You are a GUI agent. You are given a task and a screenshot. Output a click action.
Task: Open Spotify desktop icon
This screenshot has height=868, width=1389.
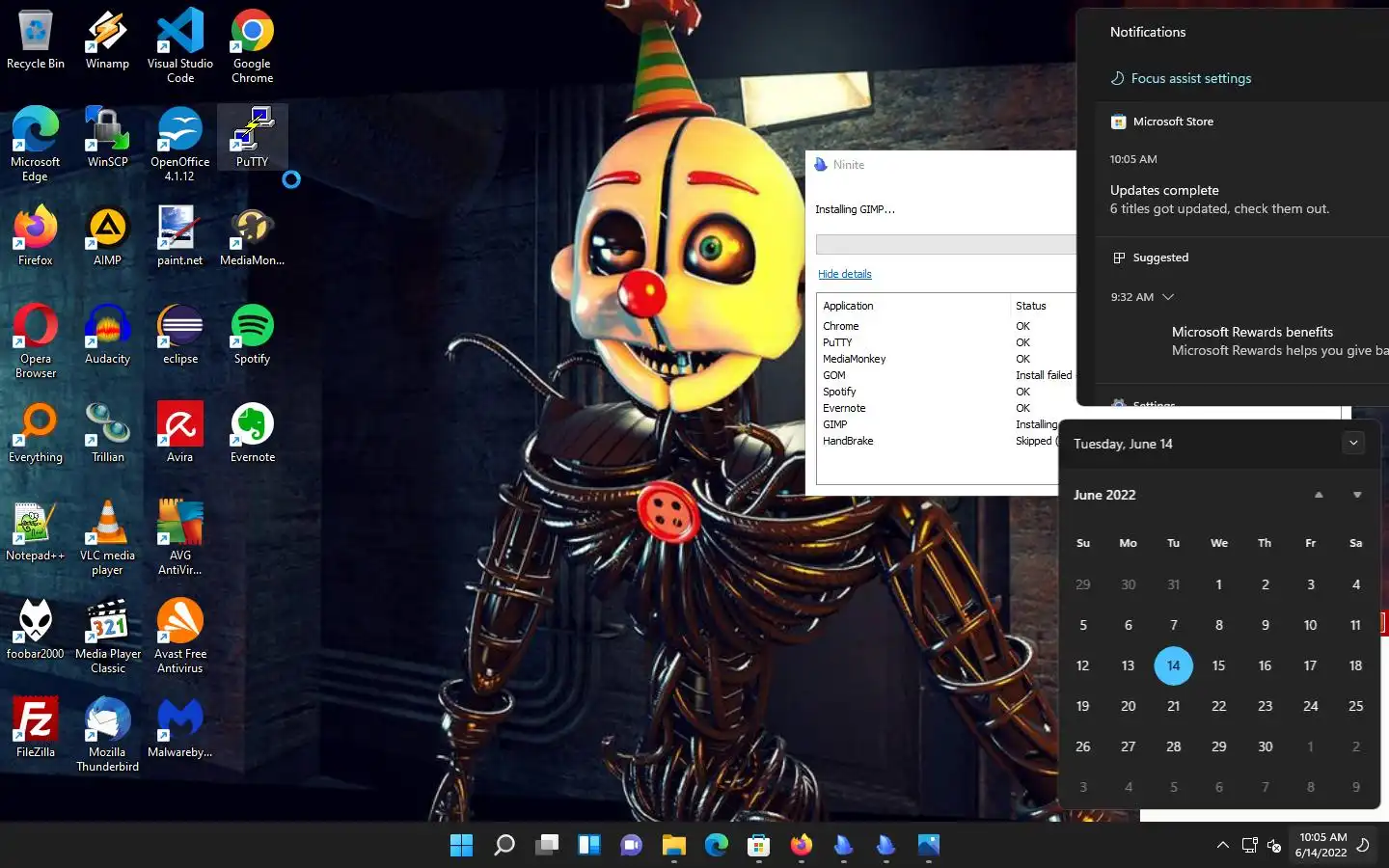point(253,335)
